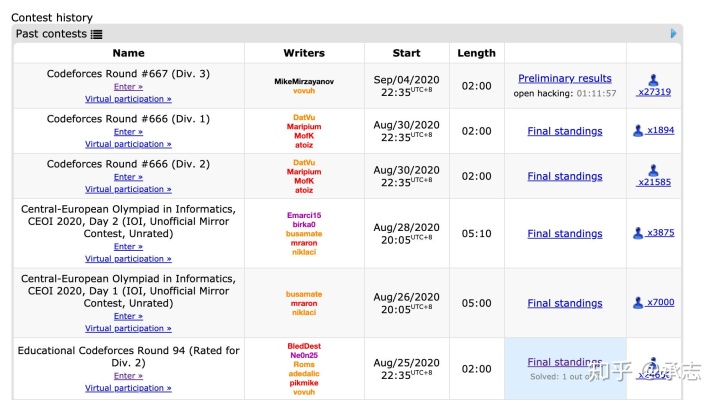Start Virtual participation for CEOI 2020 Day 1
This screenshot has height=400, width=720.
point(128,329)
